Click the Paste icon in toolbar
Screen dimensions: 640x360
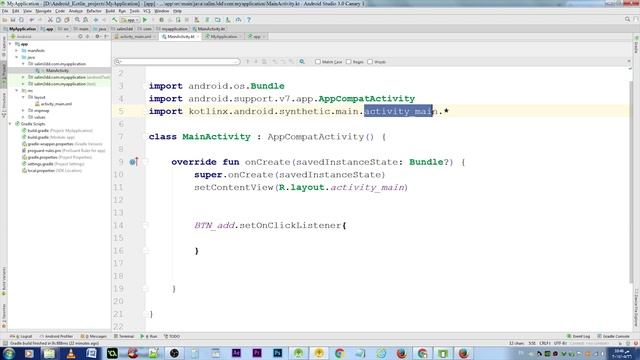coord(67,20)
